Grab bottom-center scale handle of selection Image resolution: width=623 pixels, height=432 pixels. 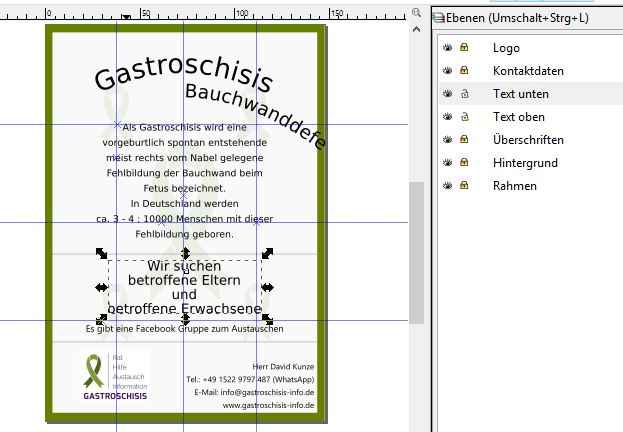[185, 320]
